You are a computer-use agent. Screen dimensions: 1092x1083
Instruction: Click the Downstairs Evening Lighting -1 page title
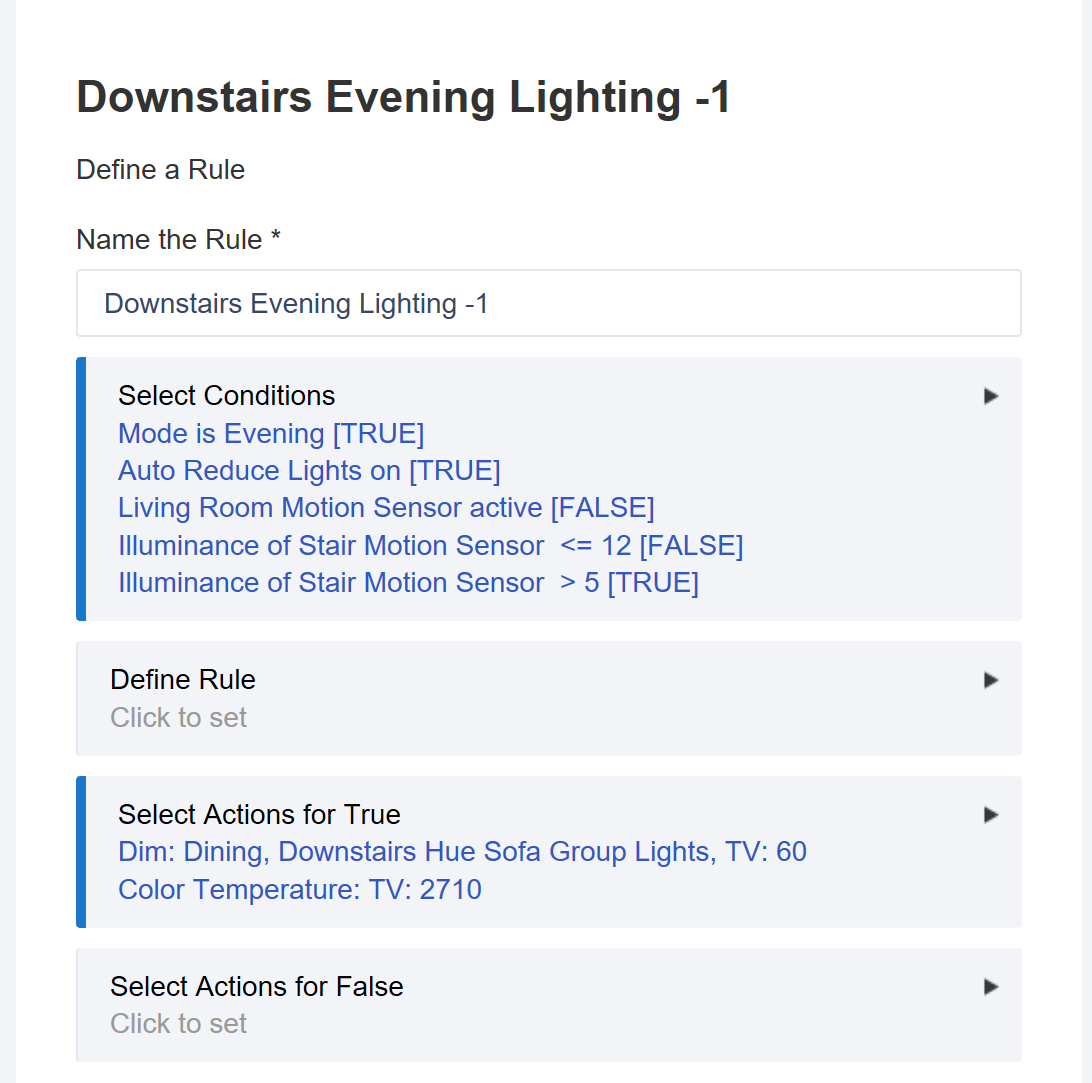403,96
